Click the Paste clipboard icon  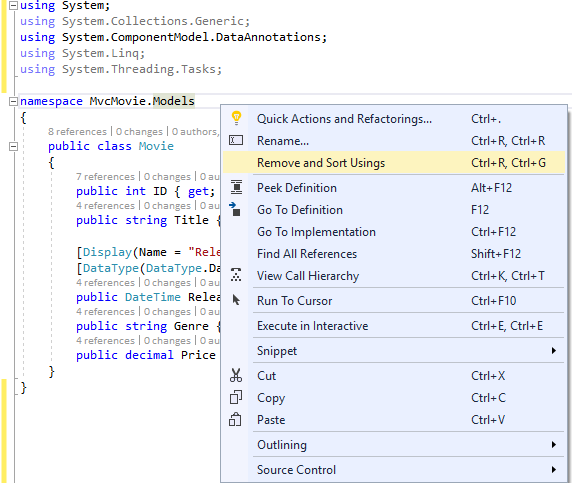[x=235, y=420]
